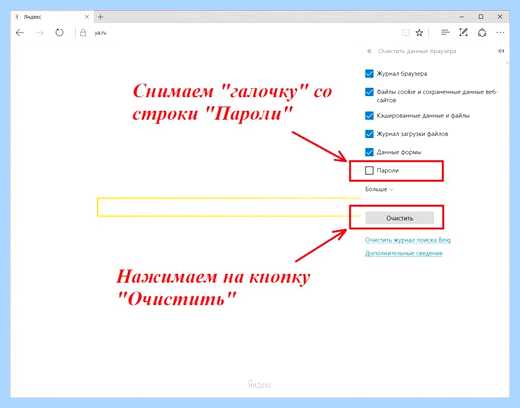
Task: Maximize the browser window
Action: pyautogui.click(x=481, y=17)
